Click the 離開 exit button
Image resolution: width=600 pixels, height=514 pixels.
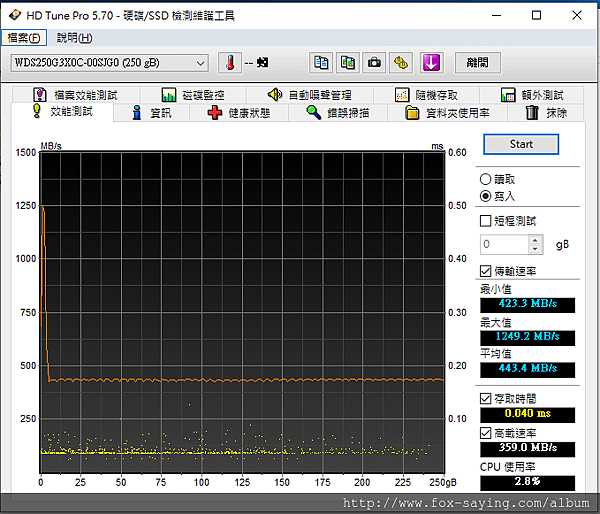pos(477,63)
